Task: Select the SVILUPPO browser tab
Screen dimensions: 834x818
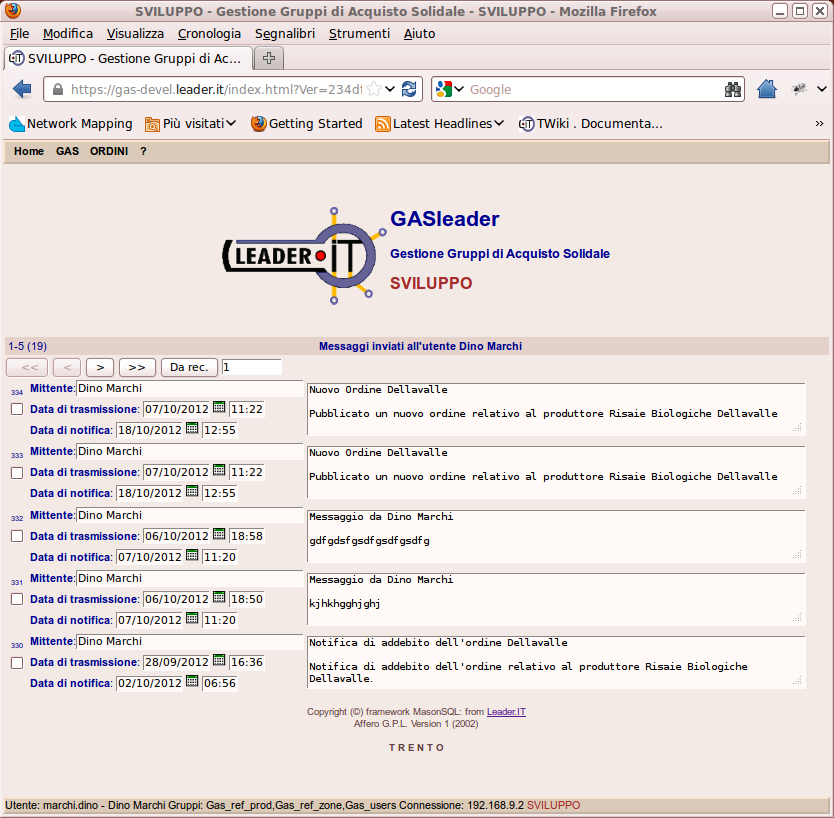Action: point(128,59)
